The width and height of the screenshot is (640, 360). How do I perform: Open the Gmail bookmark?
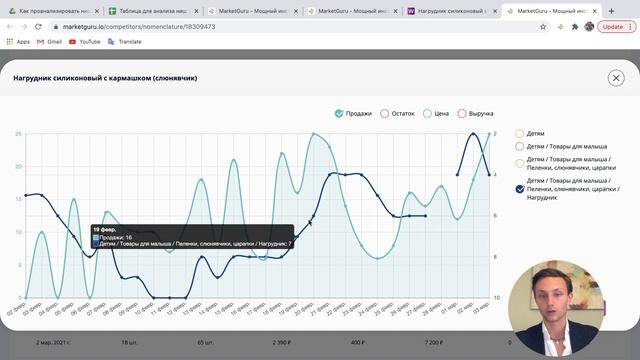(x=49, y=42)
